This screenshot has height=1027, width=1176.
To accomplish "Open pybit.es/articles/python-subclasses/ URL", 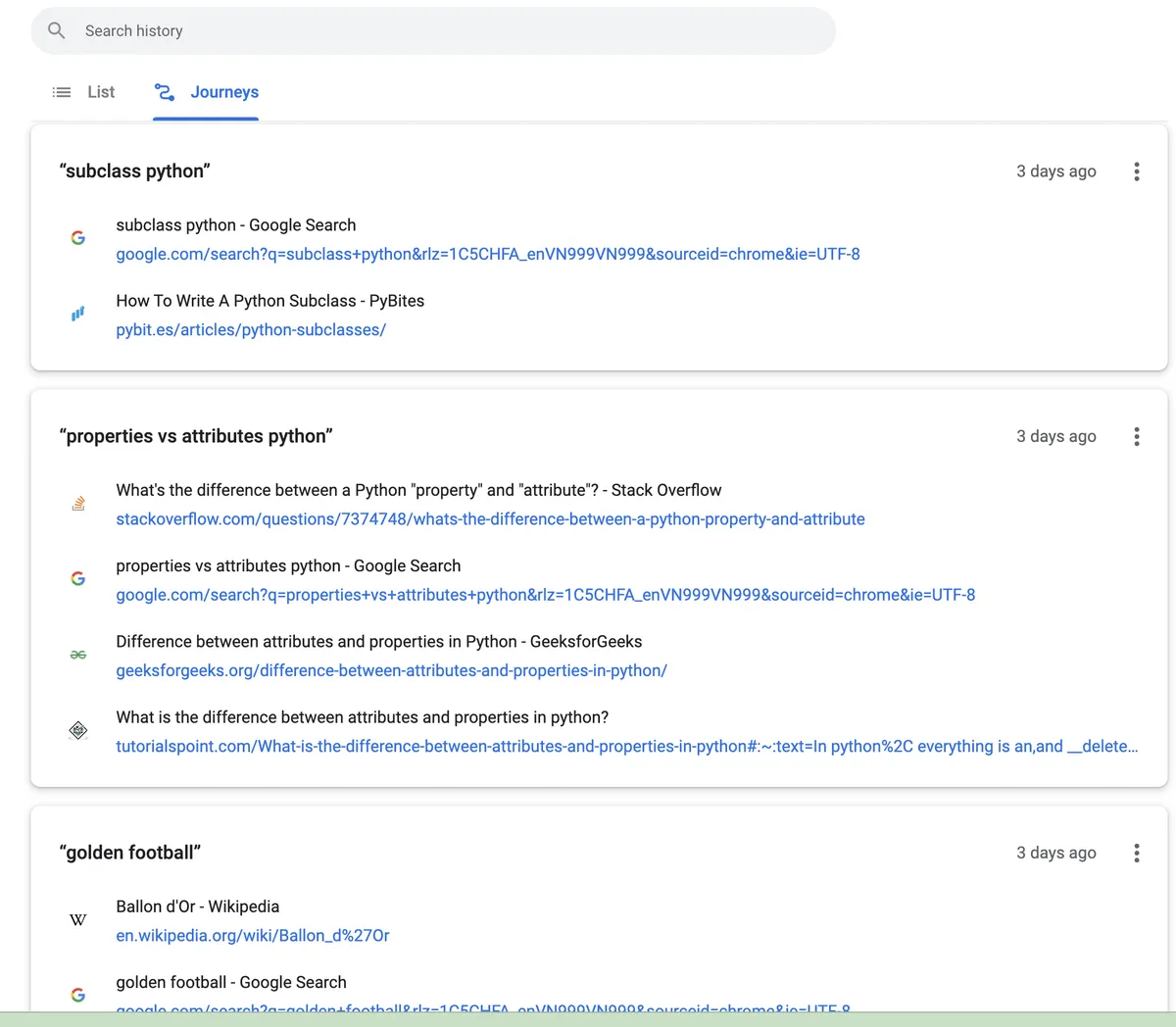I will click(251, 330).
